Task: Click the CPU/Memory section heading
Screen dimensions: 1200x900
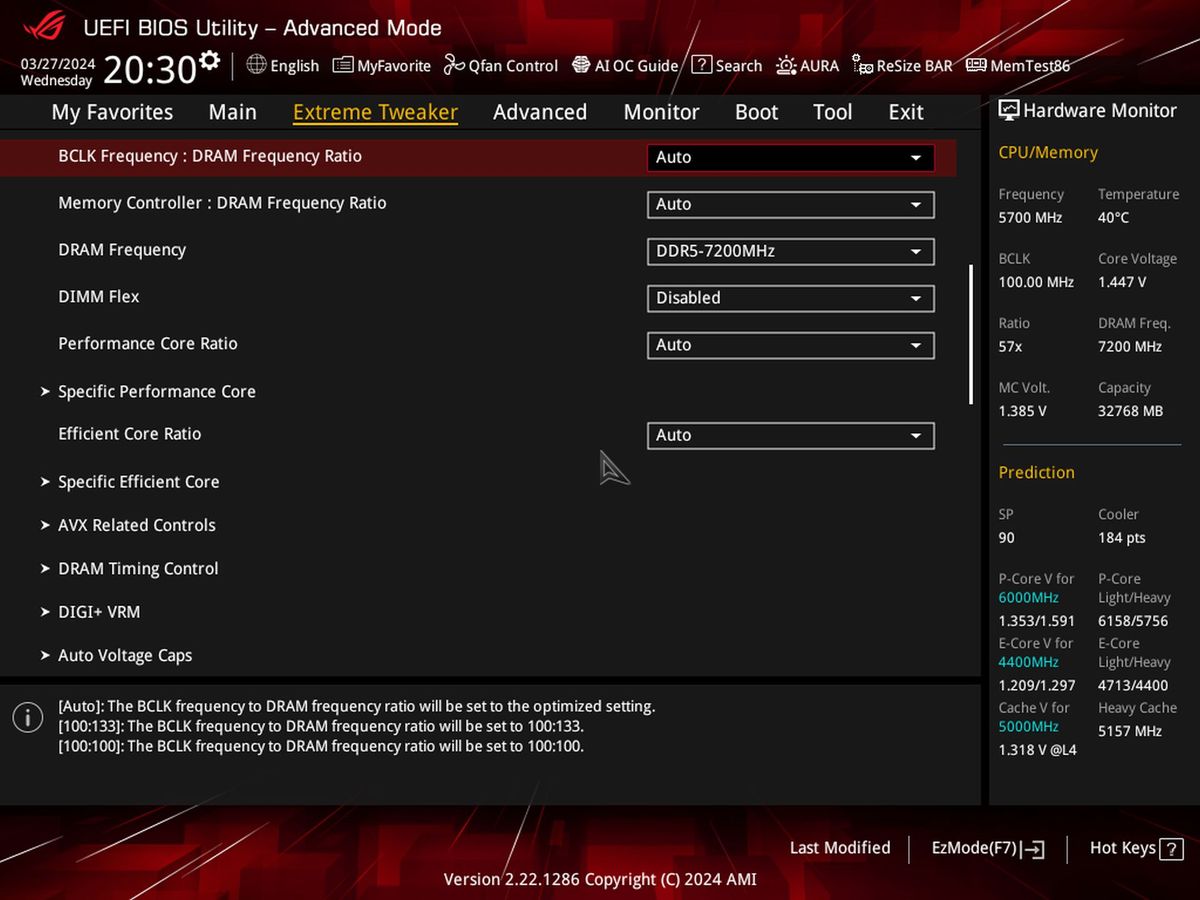Action: (1048, 153)
